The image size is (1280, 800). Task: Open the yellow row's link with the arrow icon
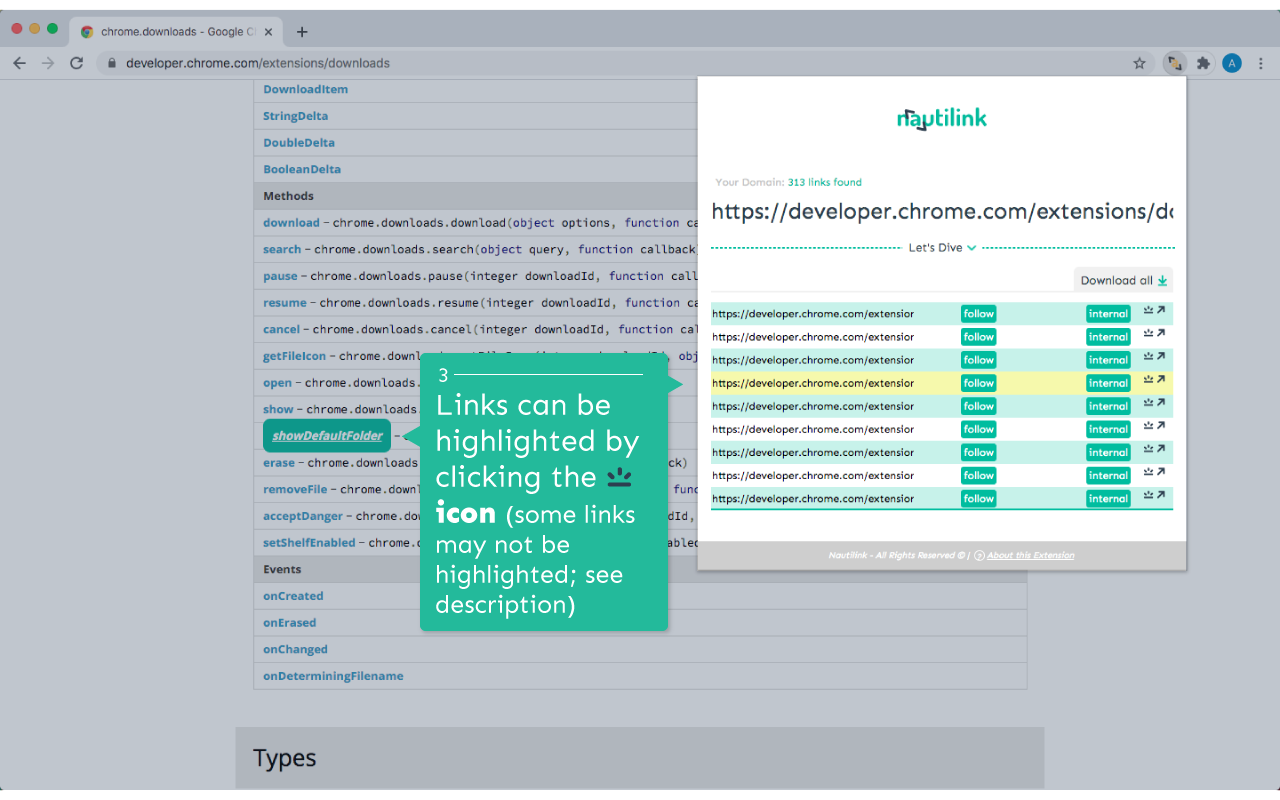coord(1161,380)
